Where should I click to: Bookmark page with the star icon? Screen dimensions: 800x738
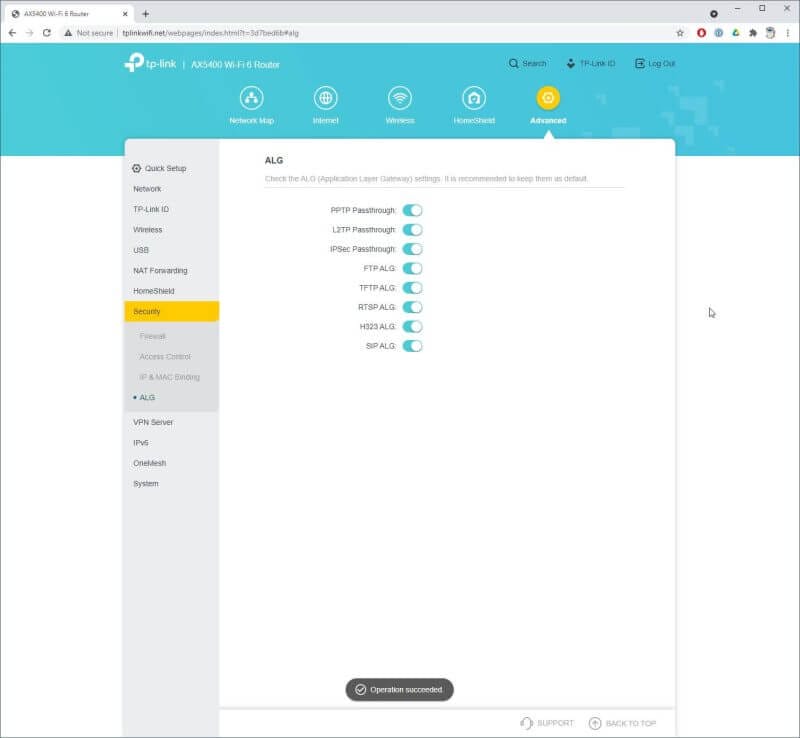coord(680,32)
